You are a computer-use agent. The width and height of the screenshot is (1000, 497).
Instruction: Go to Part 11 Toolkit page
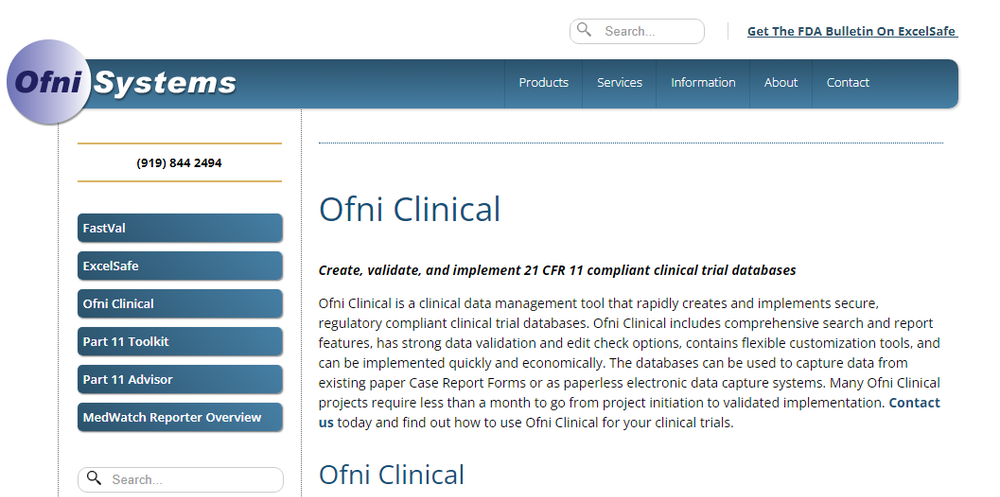(180, 341)
